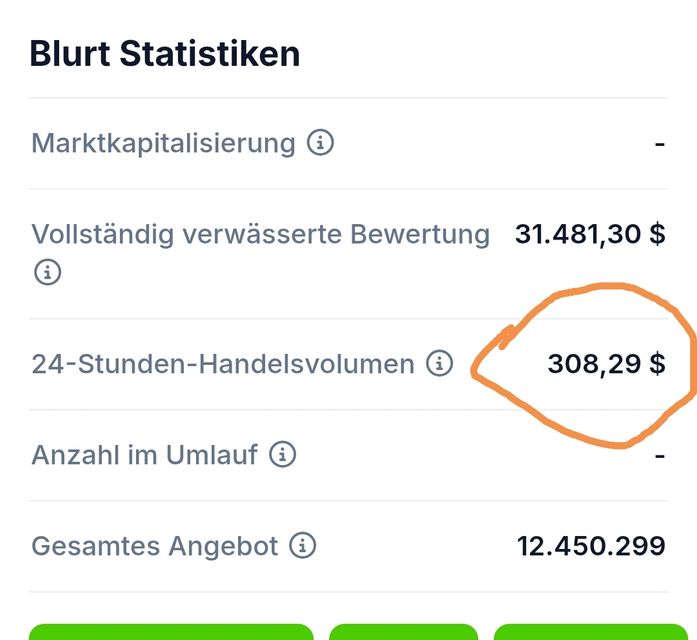
Task: Click the 31.481,30 $ valuation value
Action: [x=590, y=234]
